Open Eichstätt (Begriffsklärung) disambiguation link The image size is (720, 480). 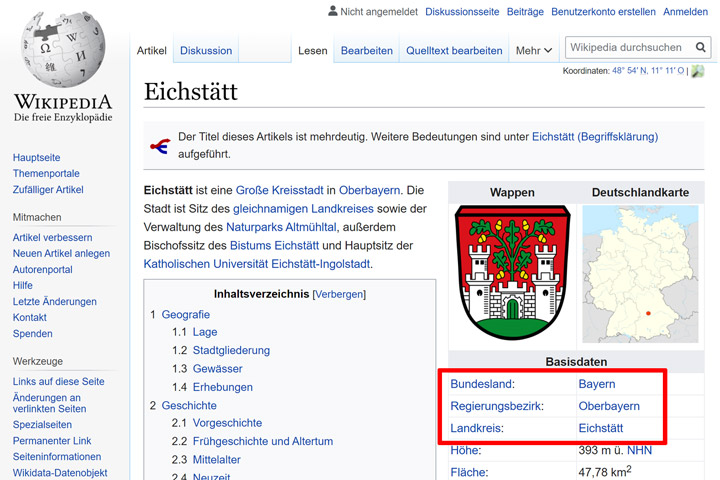pos(594,136)
